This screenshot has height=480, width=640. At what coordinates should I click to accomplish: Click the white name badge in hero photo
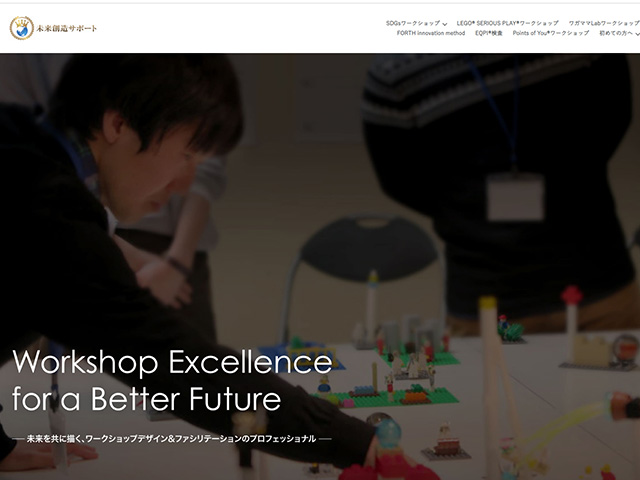(516, 197)
